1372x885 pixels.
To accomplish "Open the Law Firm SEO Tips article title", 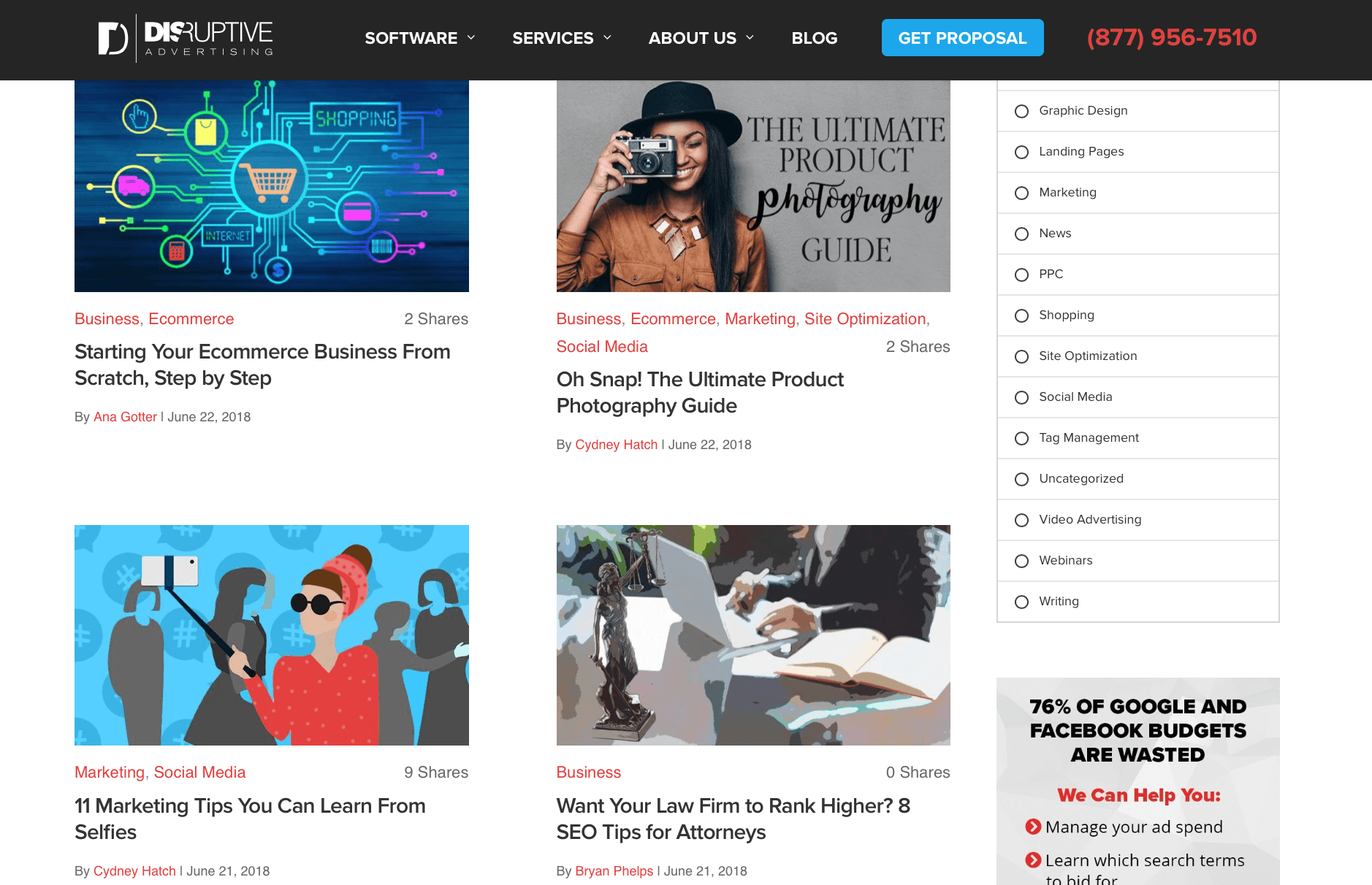I will pyautogui.click(x=733, y=819).
